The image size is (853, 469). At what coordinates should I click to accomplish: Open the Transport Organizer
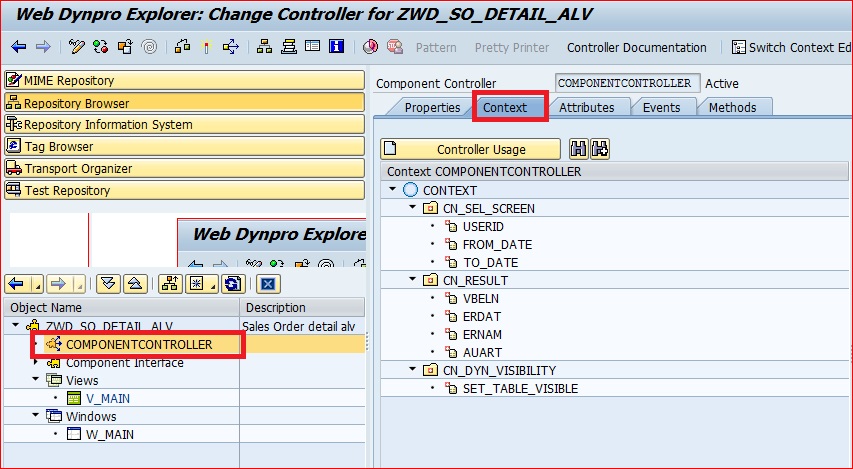[x=184, y=169]
